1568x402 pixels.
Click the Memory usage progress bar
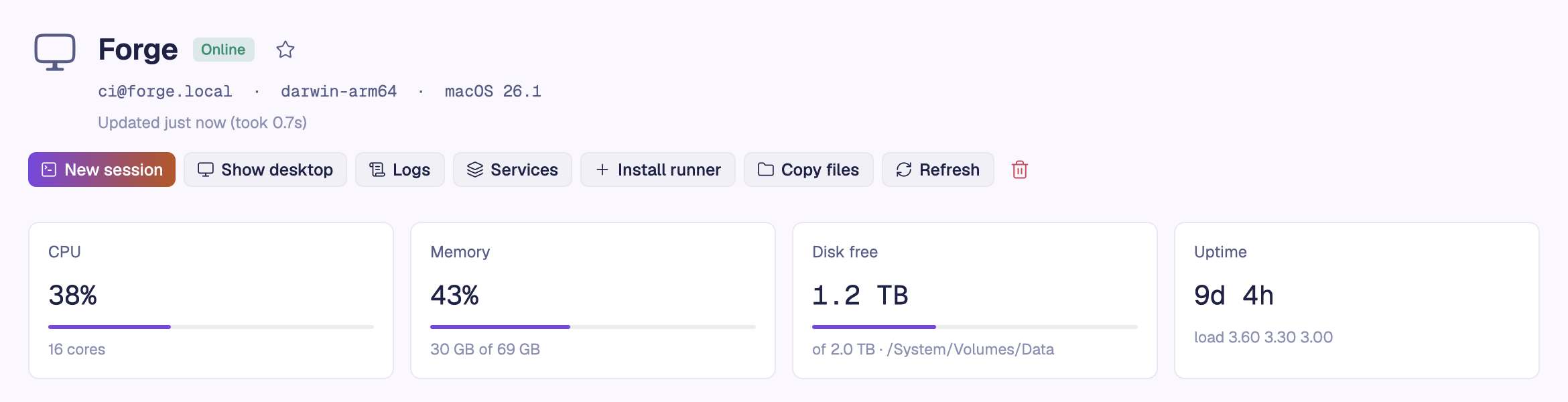pos(593,327)
